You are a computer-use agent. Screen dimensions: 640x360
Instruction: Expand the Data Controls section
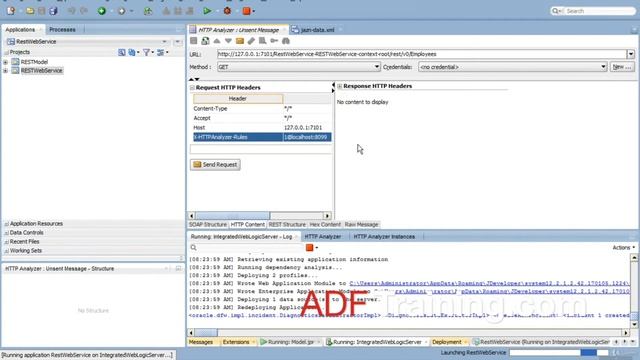[x=7, y=233]
